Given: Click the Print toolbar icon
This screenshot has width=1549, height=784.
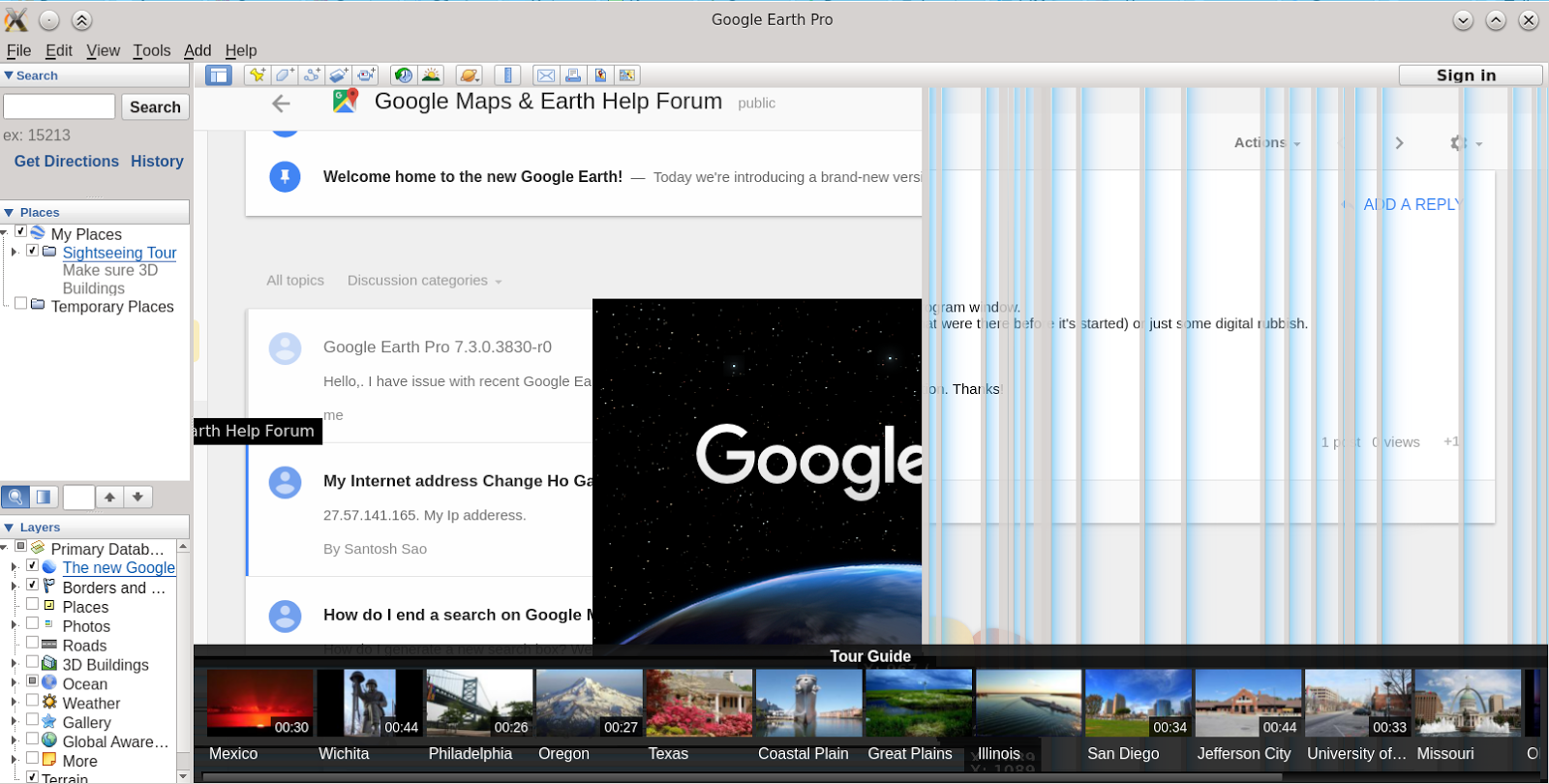Looking at the screenshot, I should (573, 75).
